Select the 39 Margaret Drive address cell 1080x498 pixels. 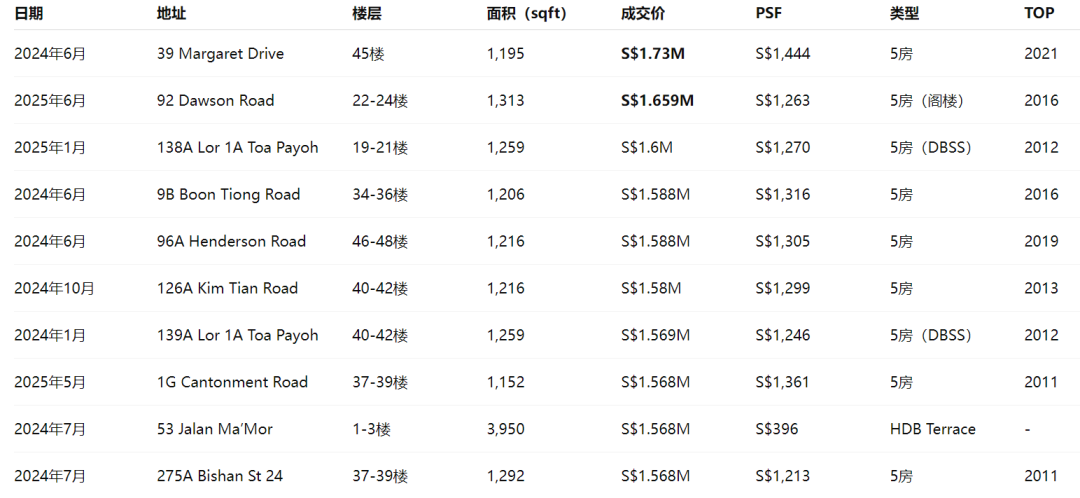pos(220,54)
